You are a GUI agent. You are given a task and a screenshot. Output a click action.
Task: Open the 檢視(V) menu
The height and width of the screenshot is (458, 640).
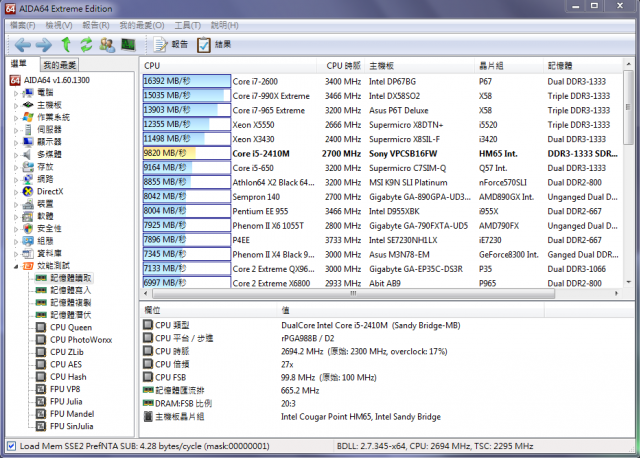pos(59,25)
